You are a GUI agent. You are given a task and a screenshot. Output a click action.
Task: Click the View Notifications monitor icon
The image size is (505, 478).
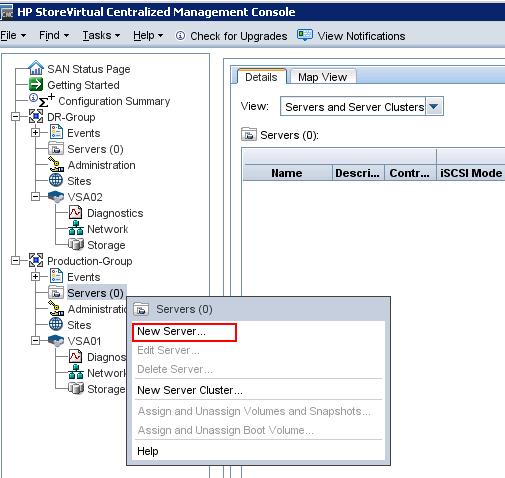[305, 35]
